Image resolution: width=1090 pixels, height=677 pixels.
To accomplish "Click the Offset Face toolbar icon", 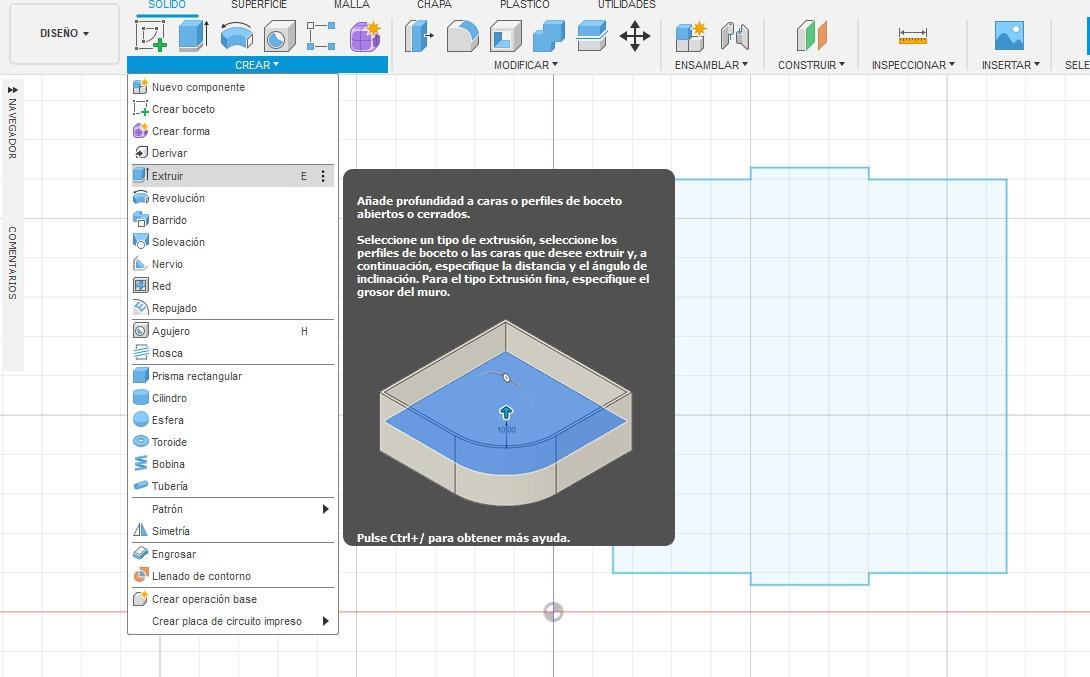I will point(592,35).
